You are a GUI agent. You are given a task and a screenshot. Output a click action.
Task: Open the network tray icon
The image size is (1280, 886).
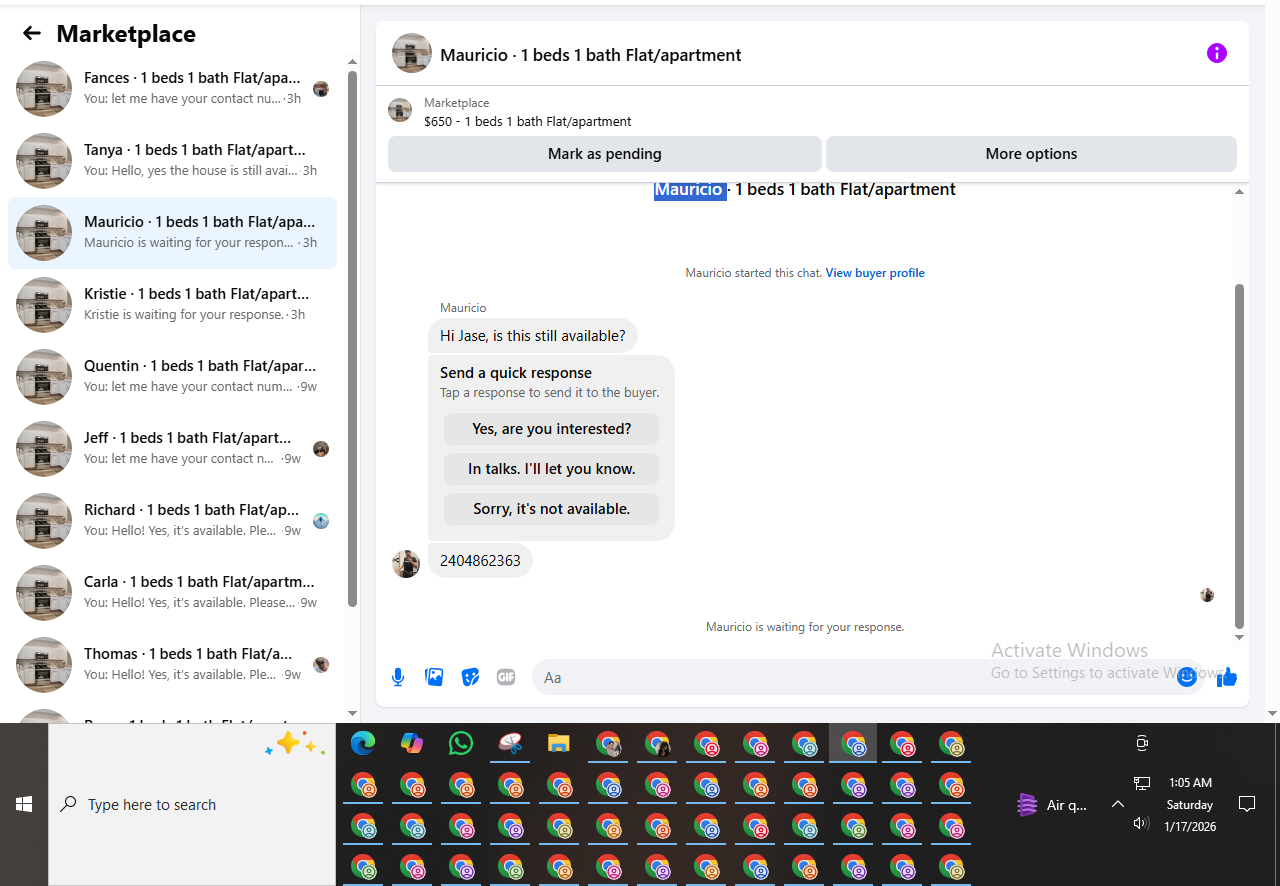click(1142, 783)
